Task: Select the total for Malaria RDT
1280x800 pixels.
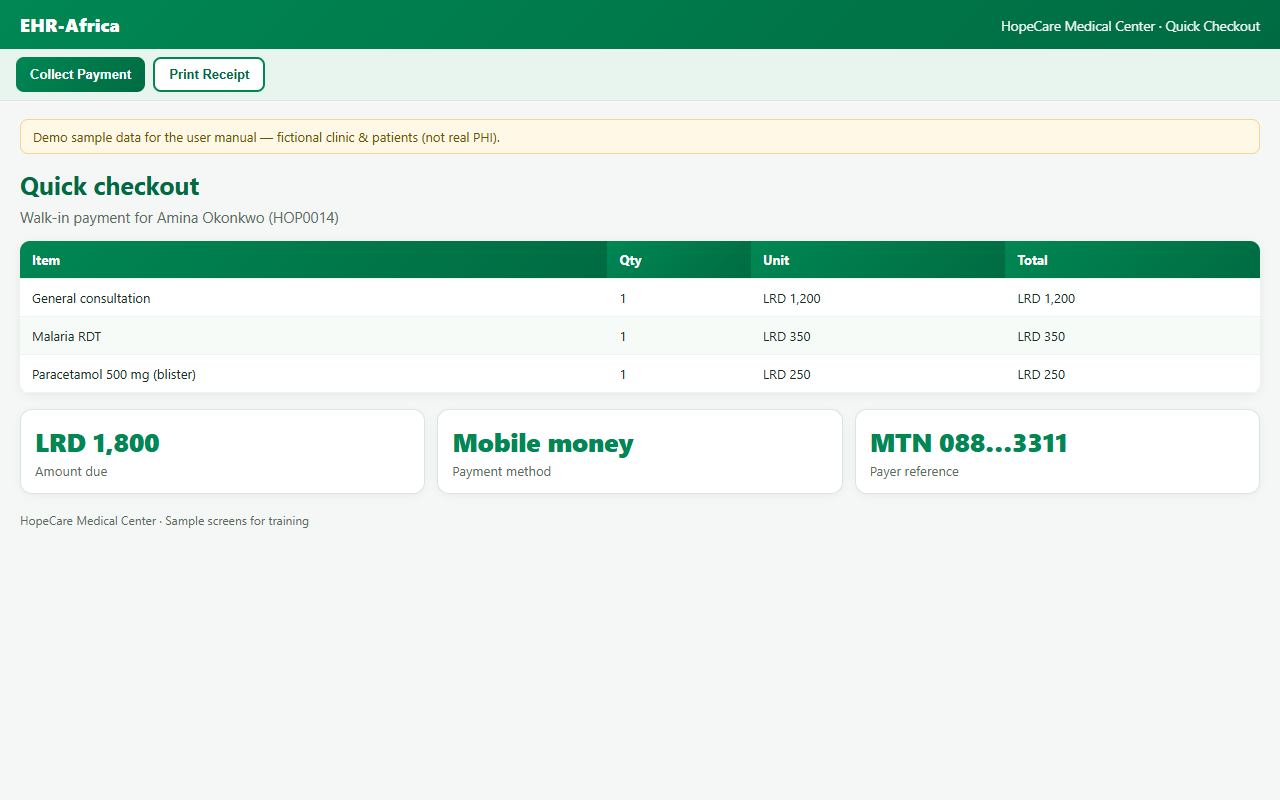Action: click(1041, 336)
